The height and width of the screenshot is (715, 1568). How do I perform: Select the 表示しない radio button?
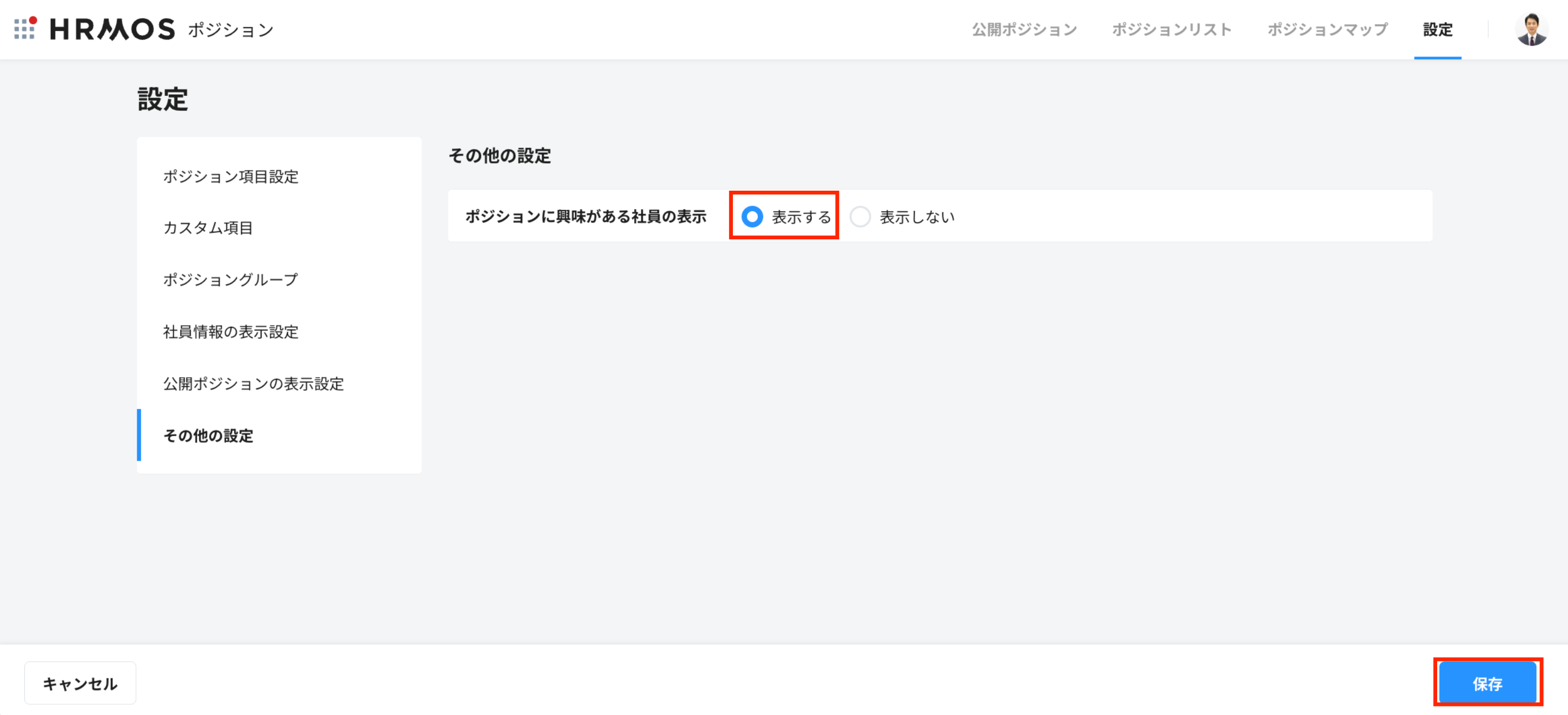(860, 217)
